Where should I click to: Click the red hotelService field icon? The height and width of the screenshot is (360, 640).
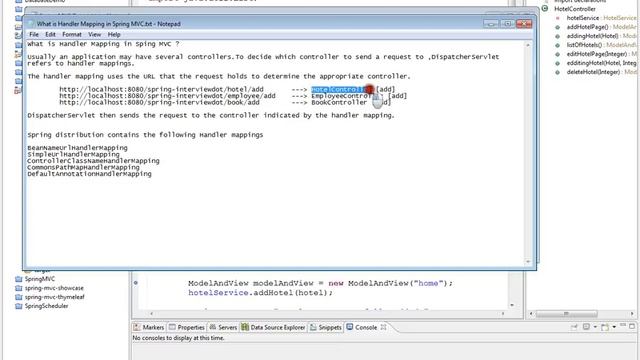558,18
